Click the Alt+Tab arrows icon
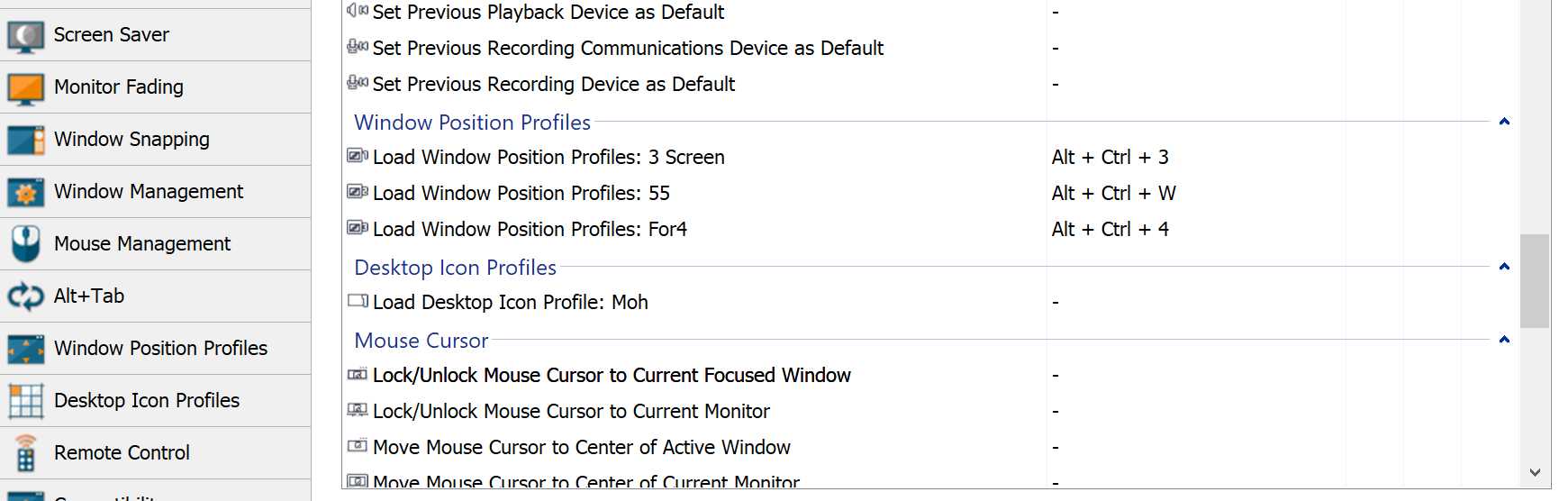The height and width of the screenshot is (501, 1568). 25,296
